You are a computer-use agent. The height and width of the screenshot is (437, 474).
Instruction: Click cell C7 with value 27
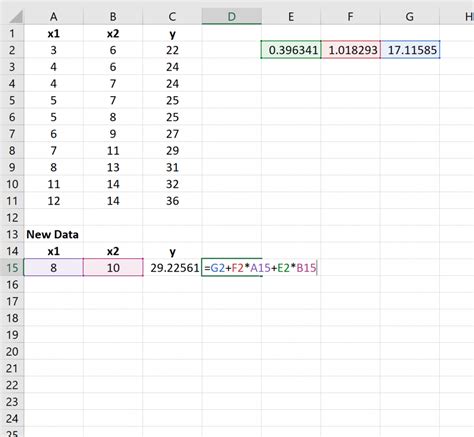(172, 134)
